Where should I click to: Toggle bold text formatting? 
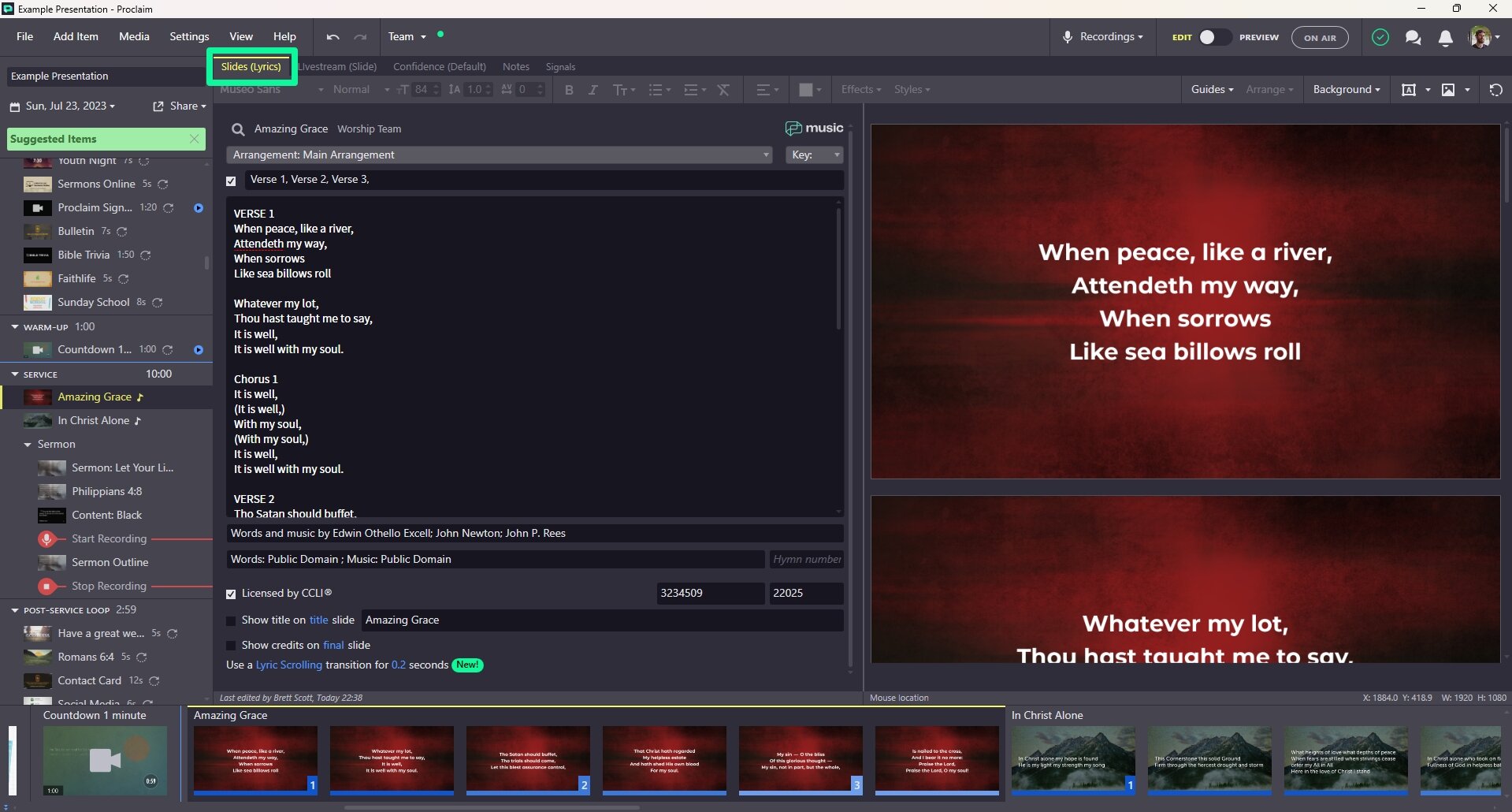569,90
